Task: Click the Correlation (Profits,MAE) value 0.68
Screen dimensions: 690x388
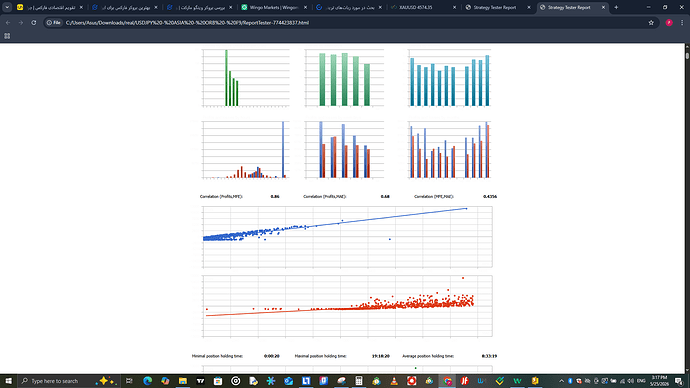Action: (385, 197)
